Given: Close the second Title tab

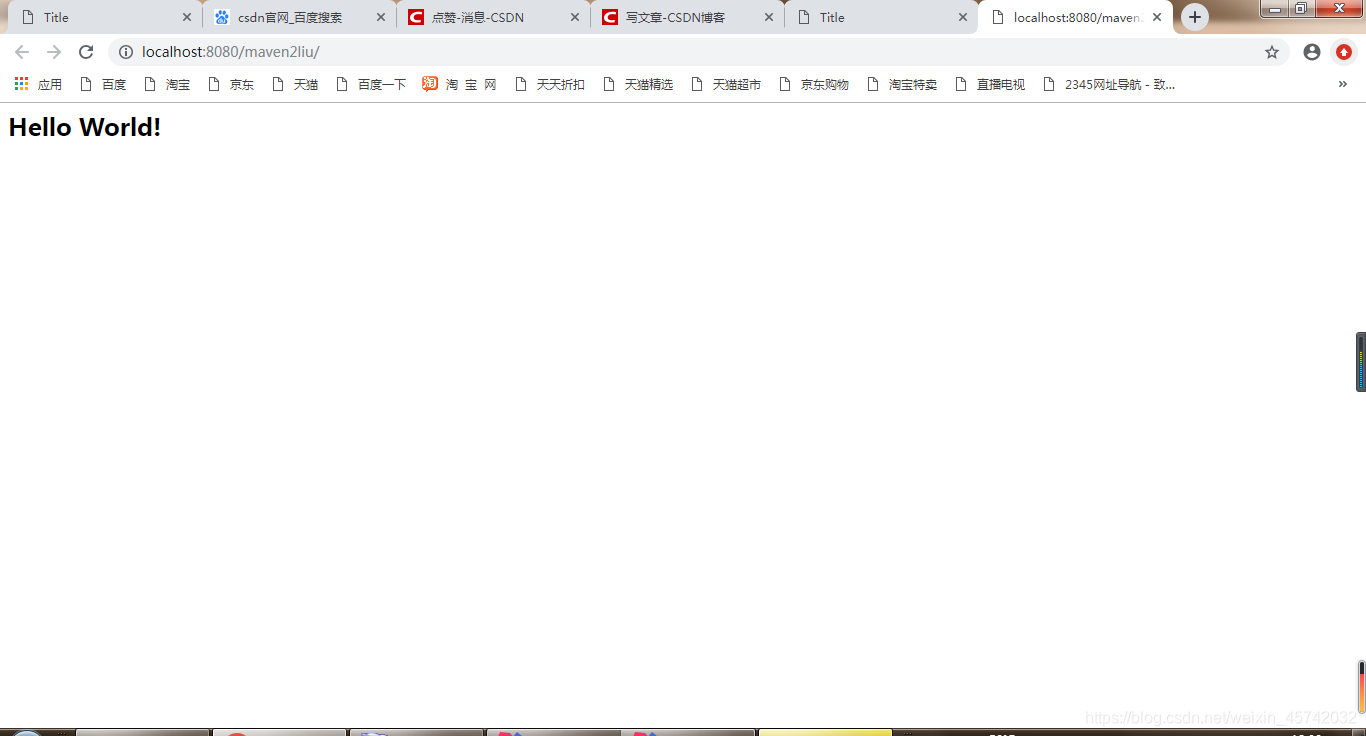Looking at the screenshot, I should [963, 17].
